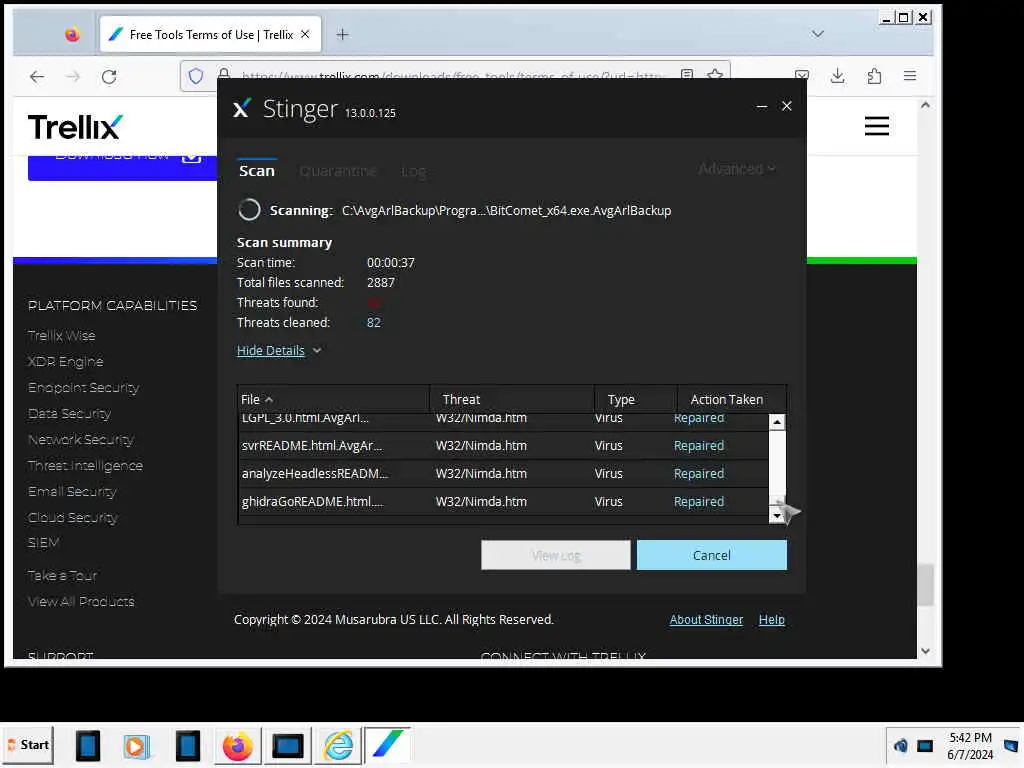Click the browser page vertical scrollbar thumb
Viewport: 1024px width, 768px height.
coord(925,584)
